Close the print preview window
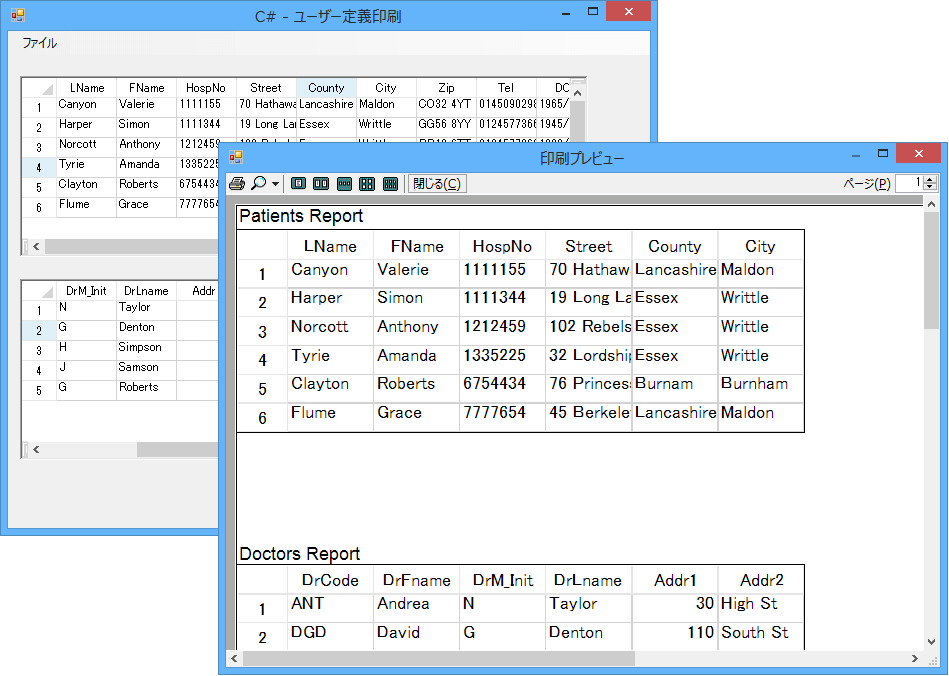 pyautogui.click(x=918, y=154)
